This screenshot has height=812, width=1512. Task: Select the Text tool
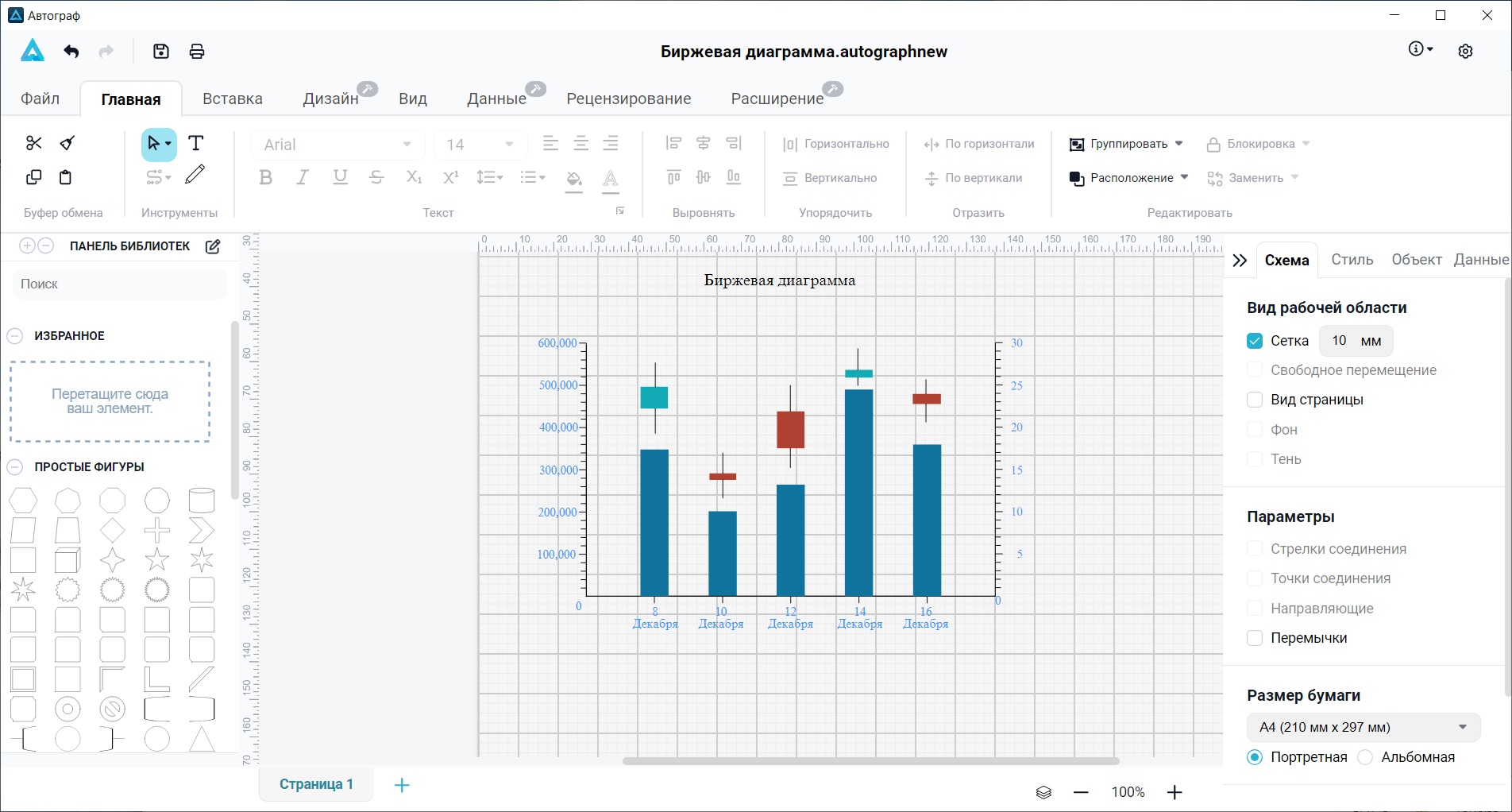tap(195, 143)
